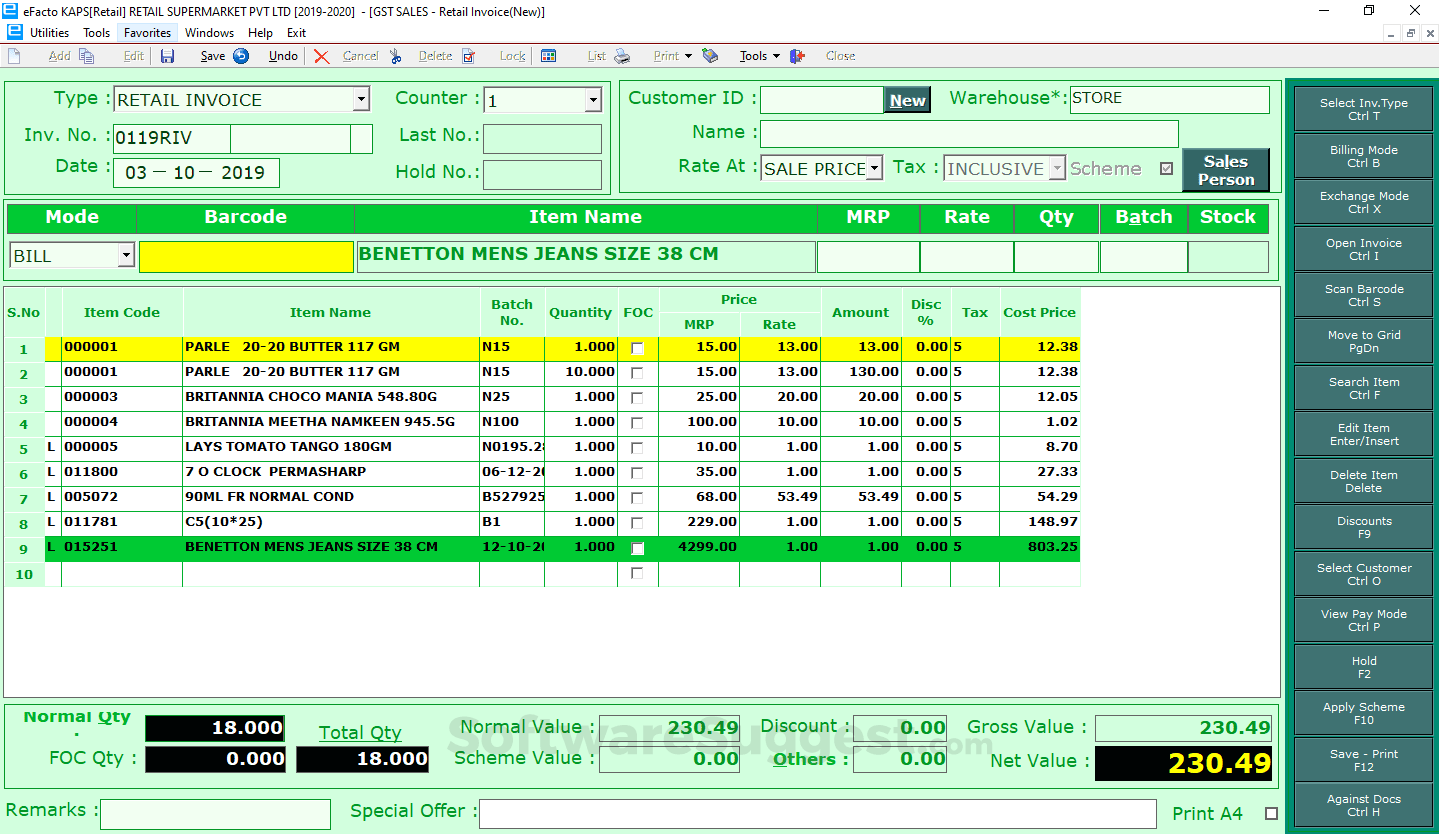Toggle FOC checkbox for Britannia Choco Mania row
1439x834 pixels.
637,398
